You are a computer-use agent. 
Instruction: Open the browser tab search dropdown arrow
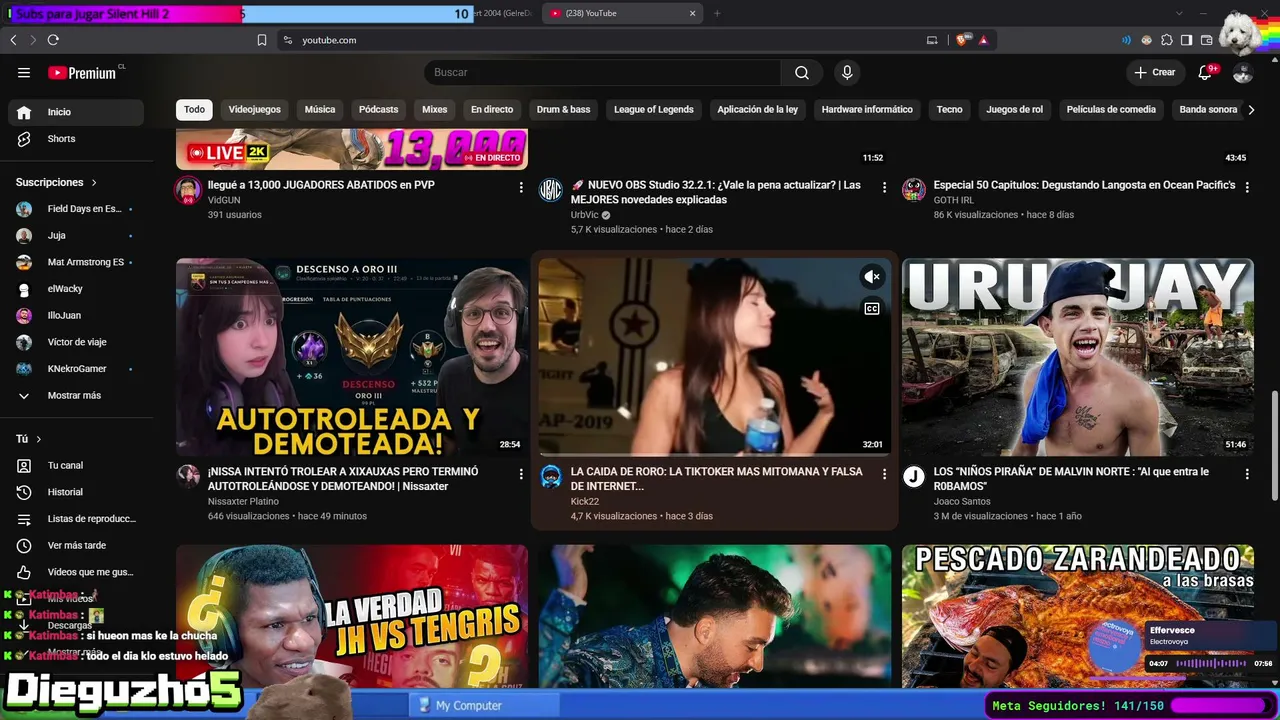click(x=1179, y=13)
